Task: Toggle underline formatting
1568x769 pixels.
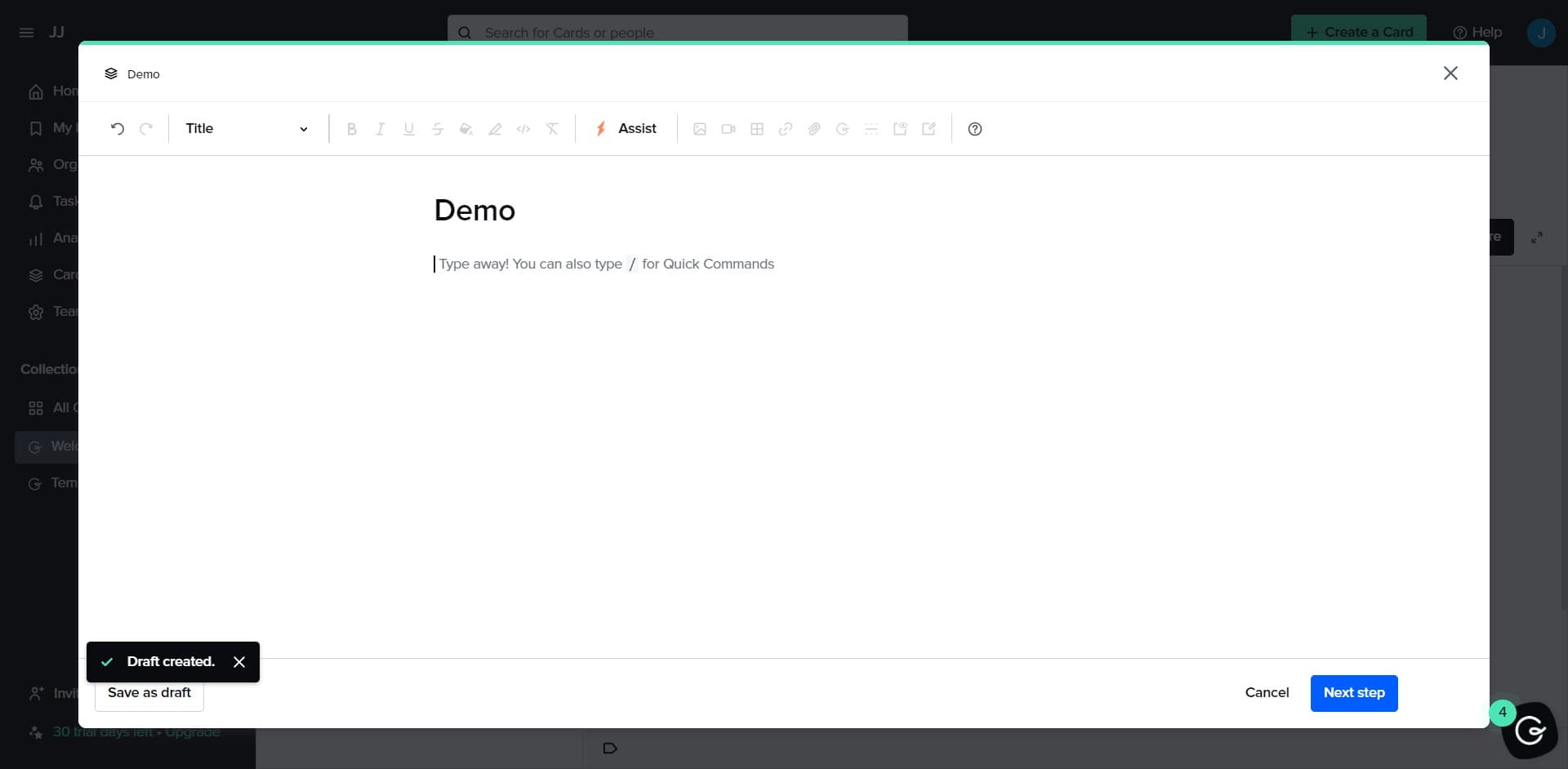Action: [x=408, y=128]
